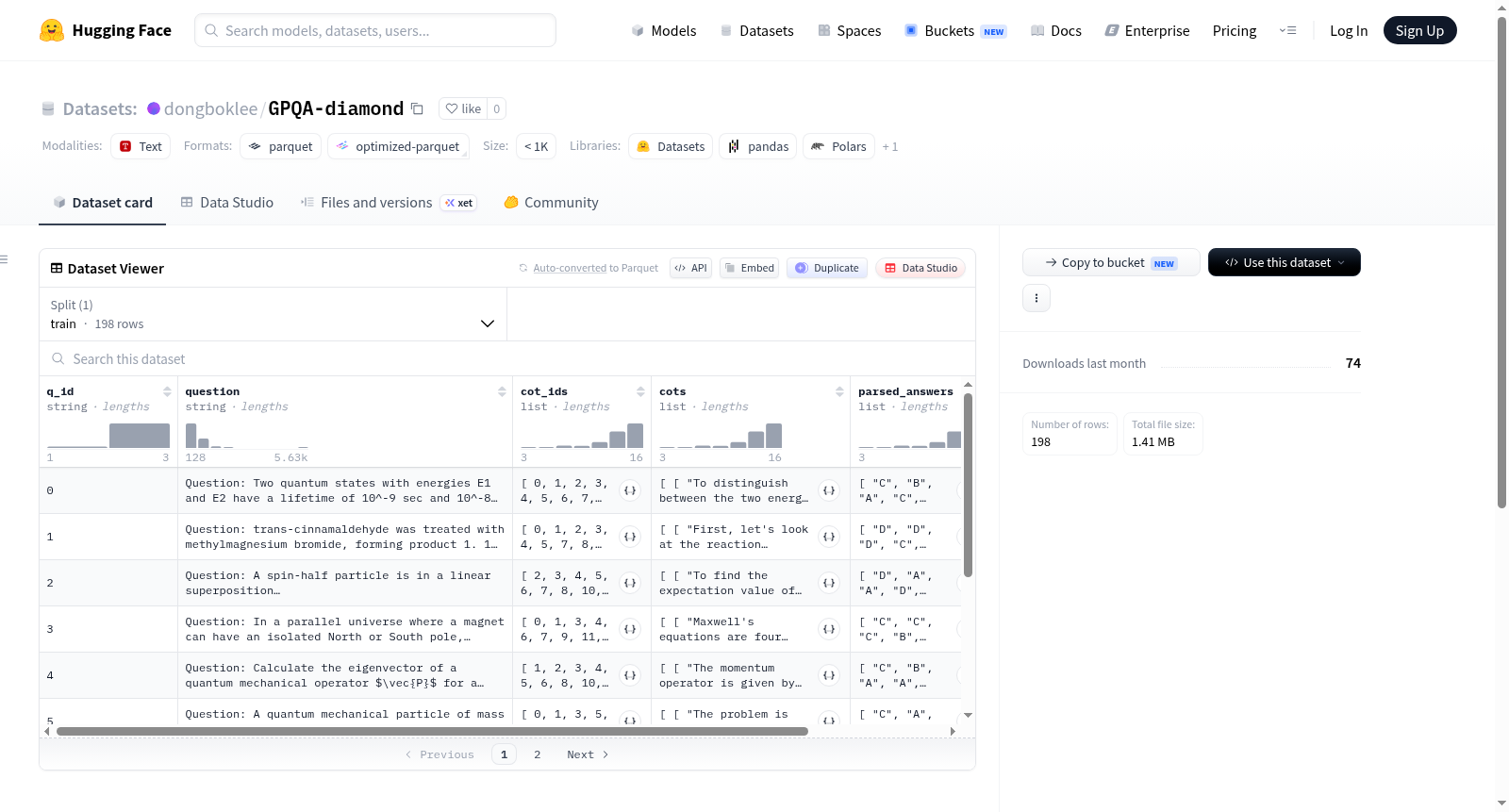Image resolution: width=1509 pixels, height=812 pixels.
Task: Expand cot_ids JSON for row 0
Action: click(x=630, y=490)
